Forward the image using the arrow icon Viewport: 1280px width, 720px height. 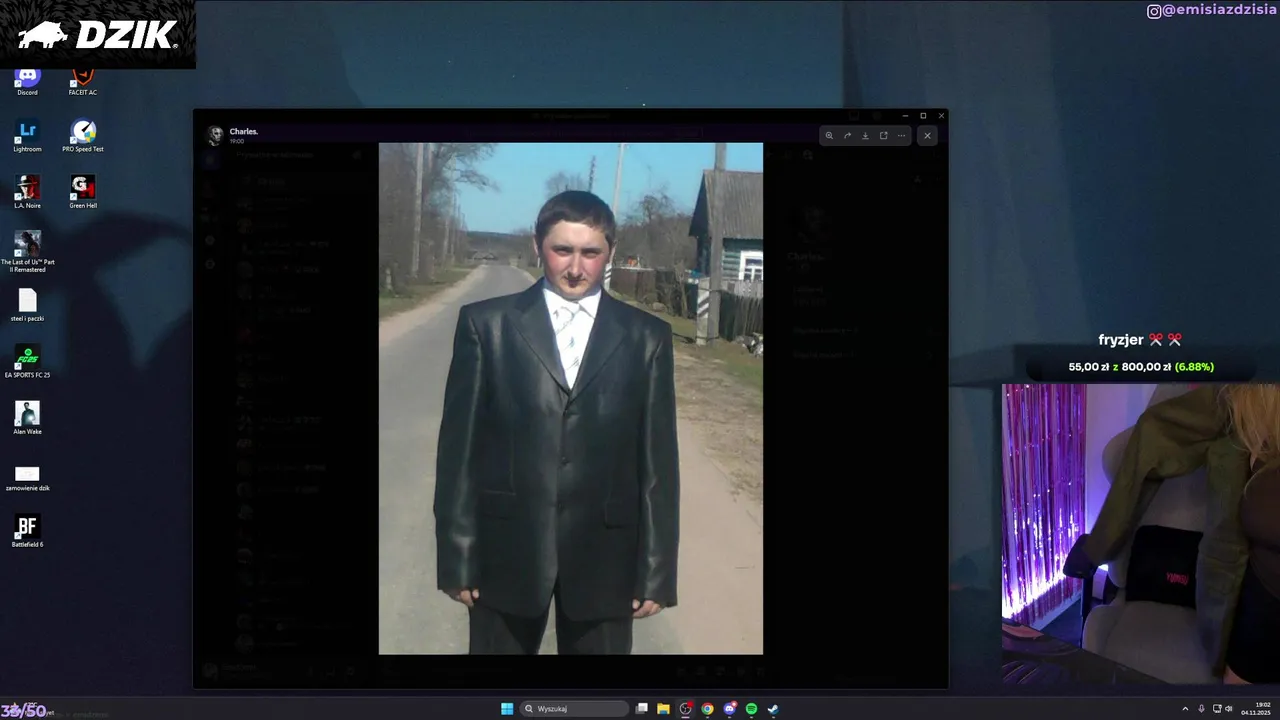(x=847, y=136)
